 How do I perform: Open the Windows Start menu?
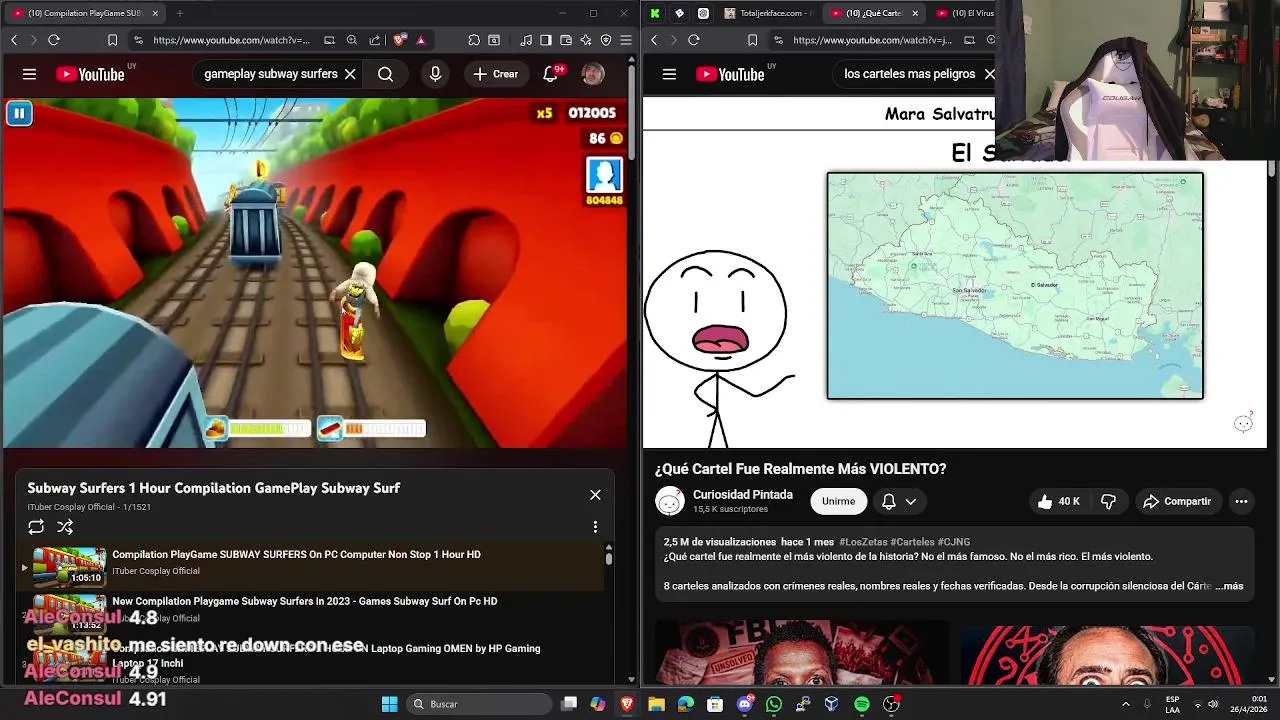click(x=389, y=704)
